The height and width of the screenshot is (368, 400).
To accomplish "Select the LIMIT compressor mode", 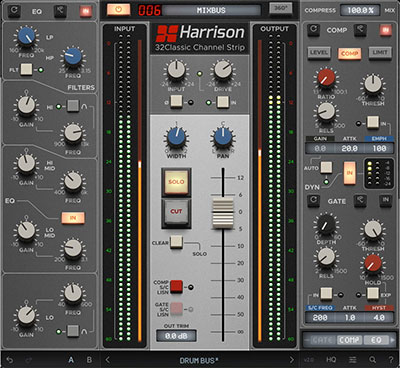I will pos(380,53).
